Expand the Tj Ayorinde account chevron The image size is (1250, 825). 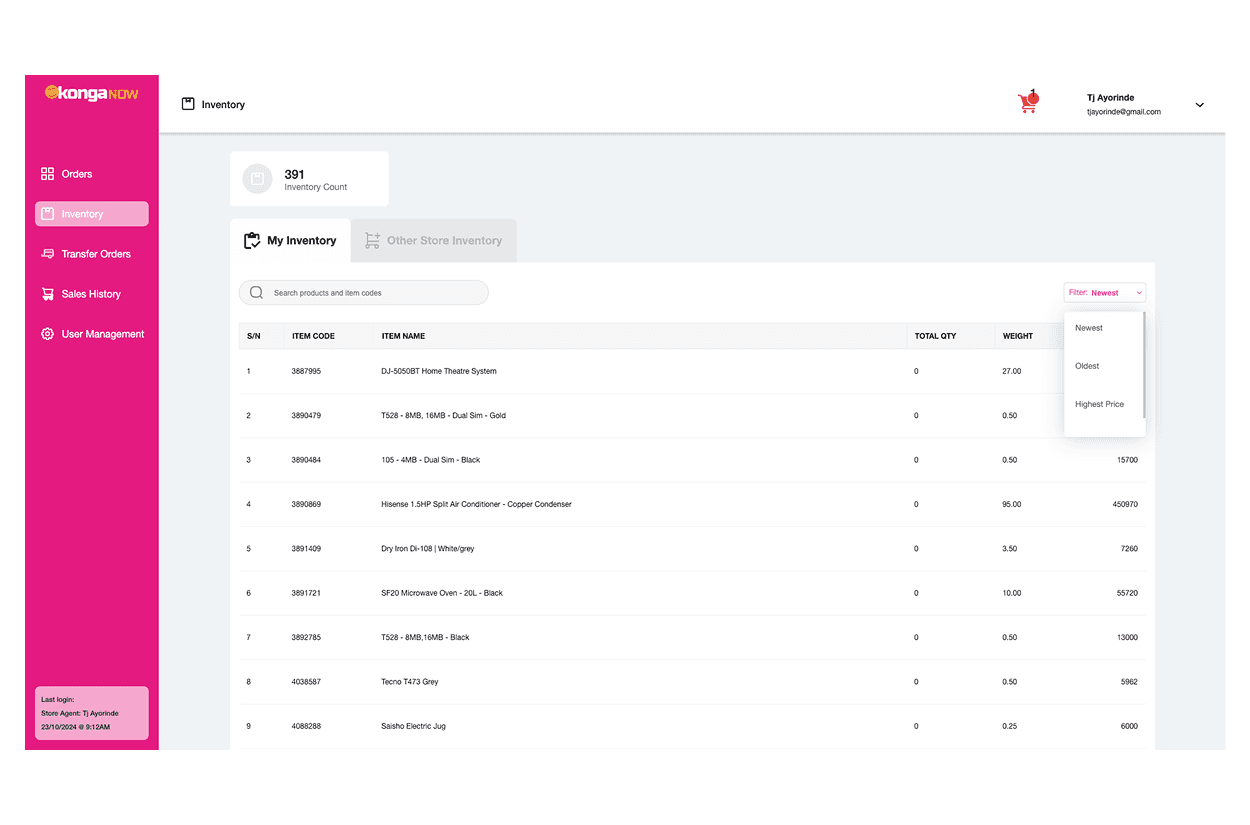coord(1200,105)
